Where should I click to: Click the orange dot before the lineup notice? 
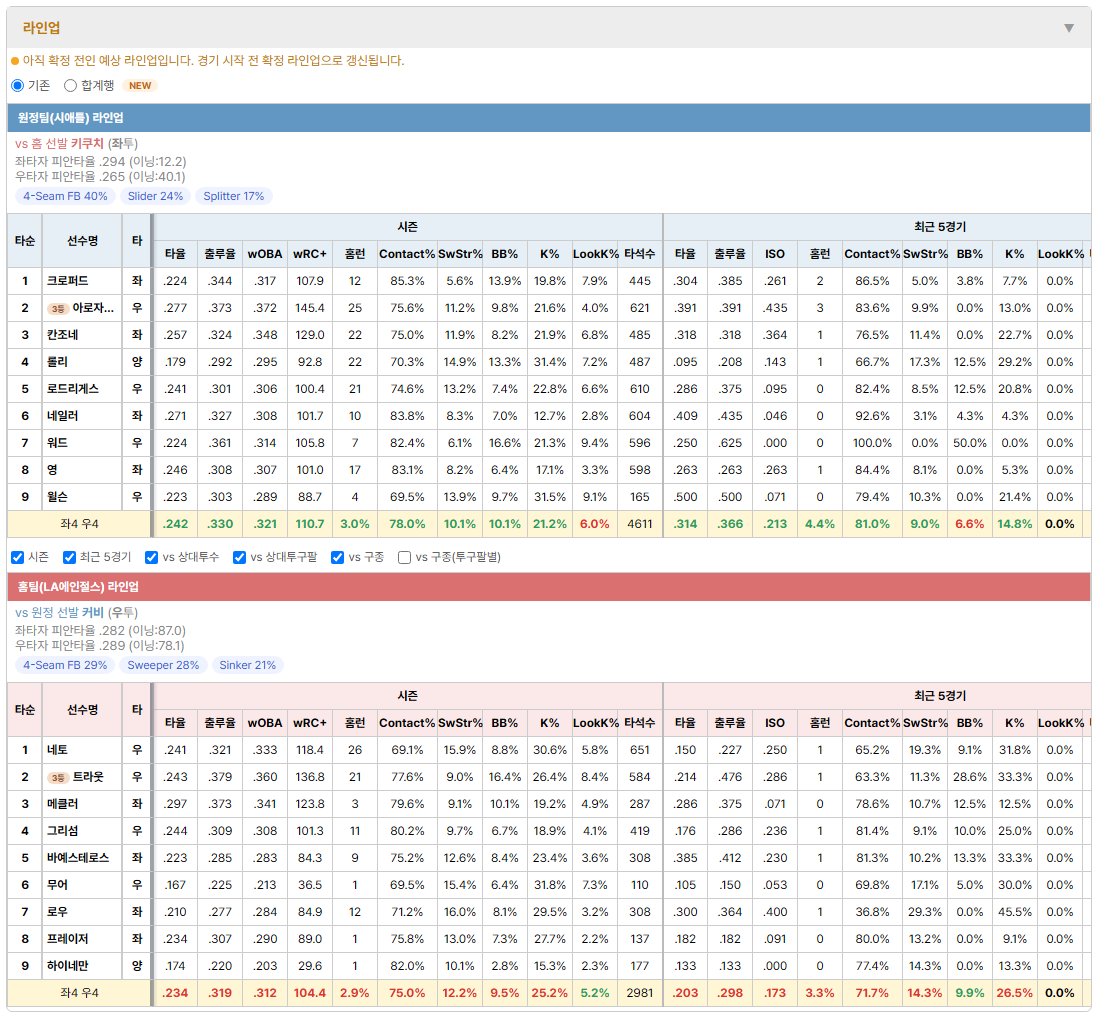point(15,61)
